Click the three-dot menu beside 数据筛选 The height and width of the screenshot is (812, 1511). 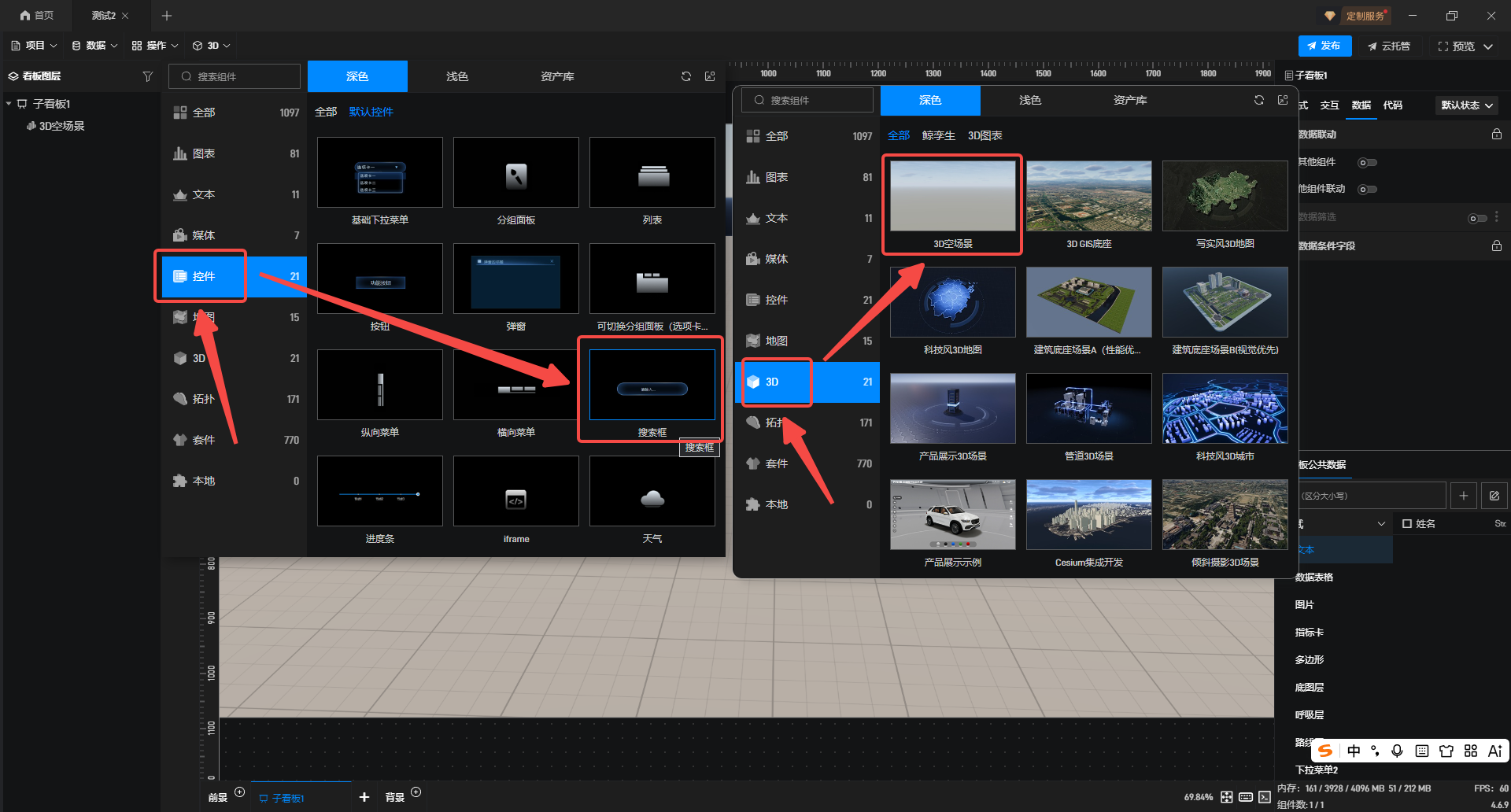coord(1497,216)
